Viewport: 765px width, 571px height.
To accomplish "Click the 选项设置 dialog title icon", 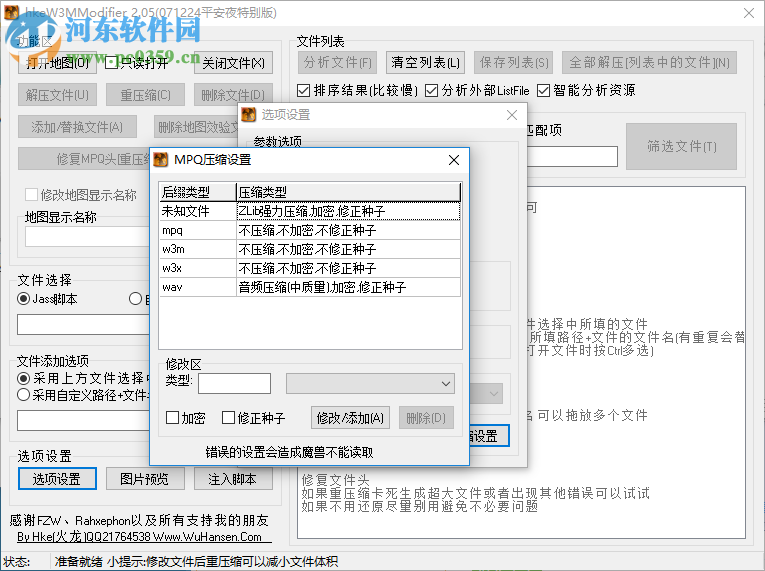I will pyautogui.click(x=249, y=115).
